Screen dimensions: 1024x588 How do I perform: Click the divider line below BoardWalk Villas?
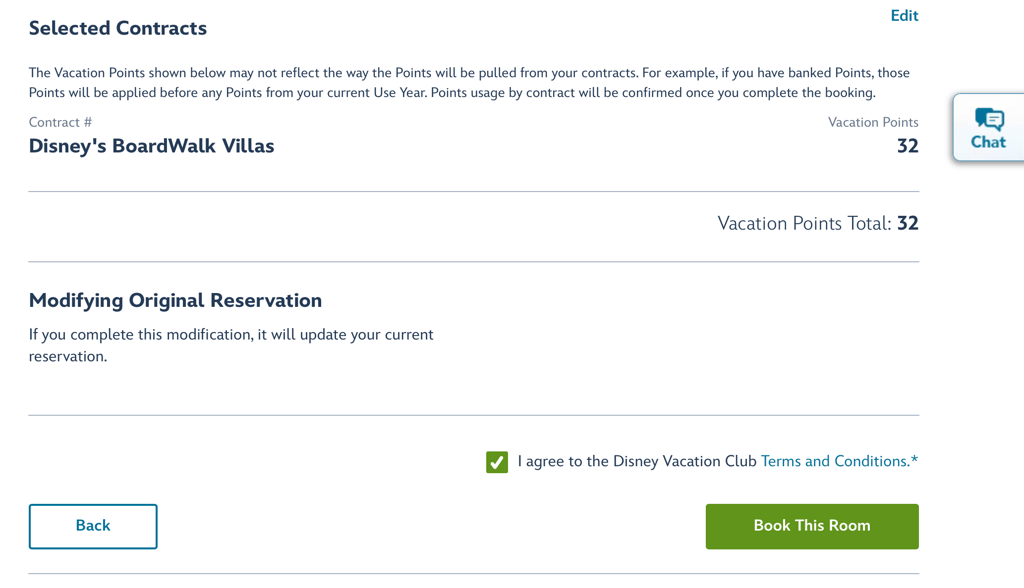473,191
